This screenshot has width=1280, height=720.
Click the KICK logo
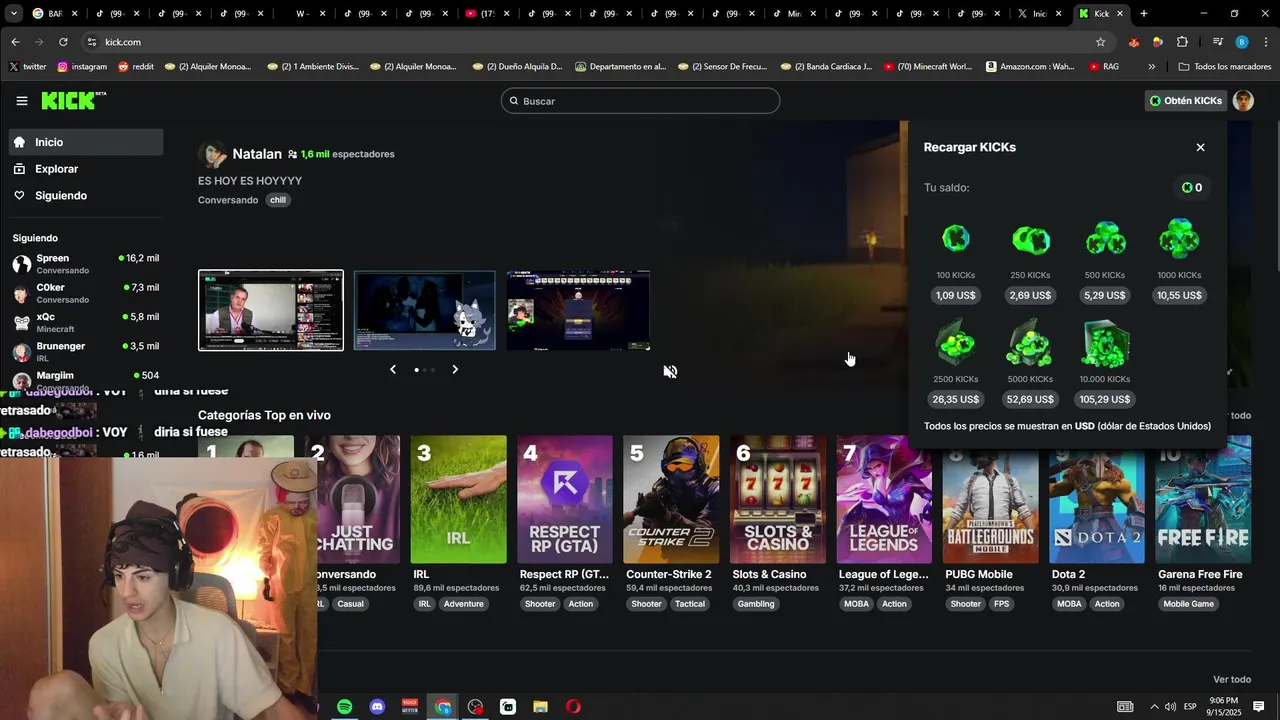pos(73,100)
